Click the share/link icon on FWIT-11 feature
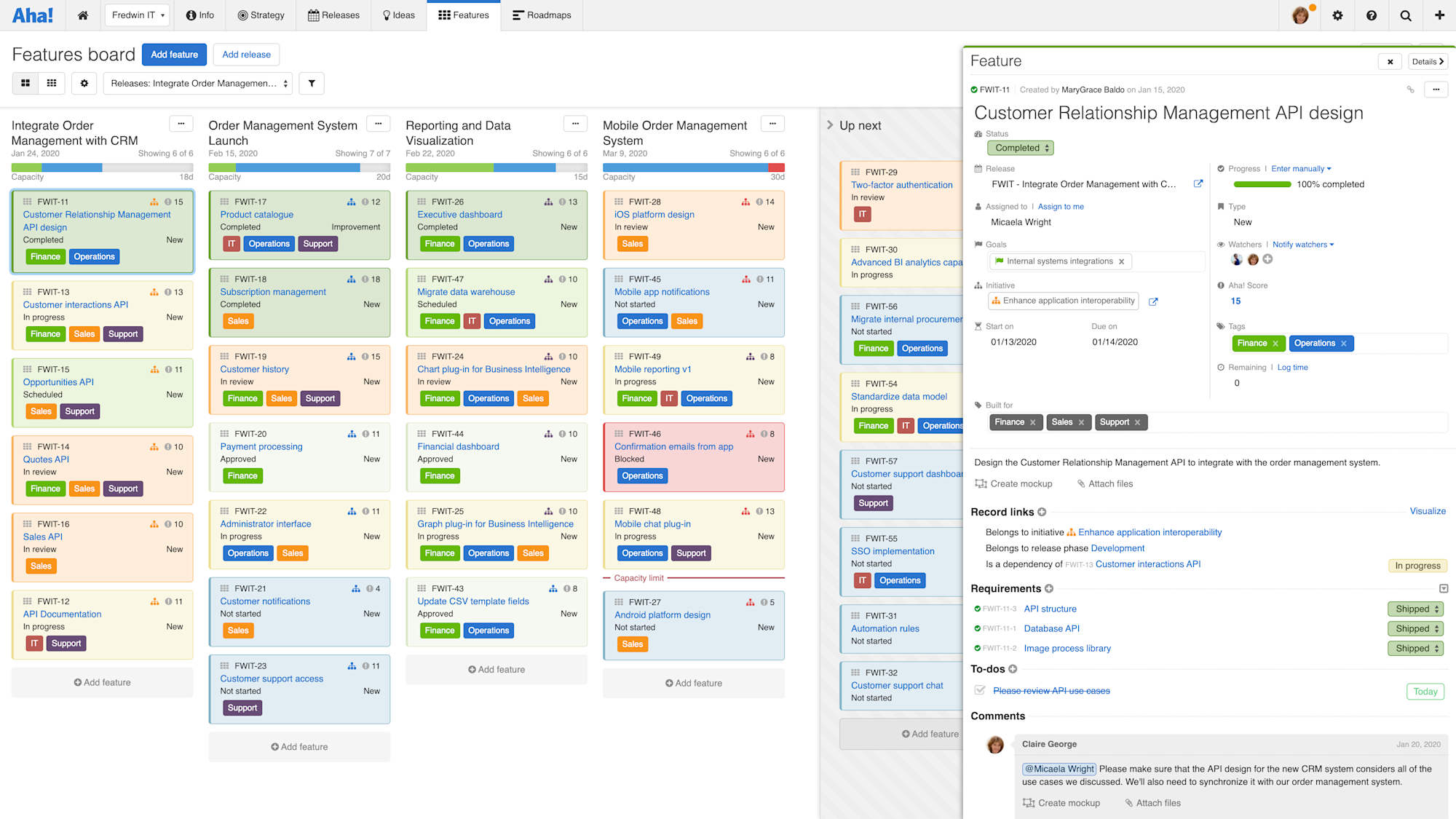The width and height of the screenshot is (1456, 819). click(x=1411, y=90)
